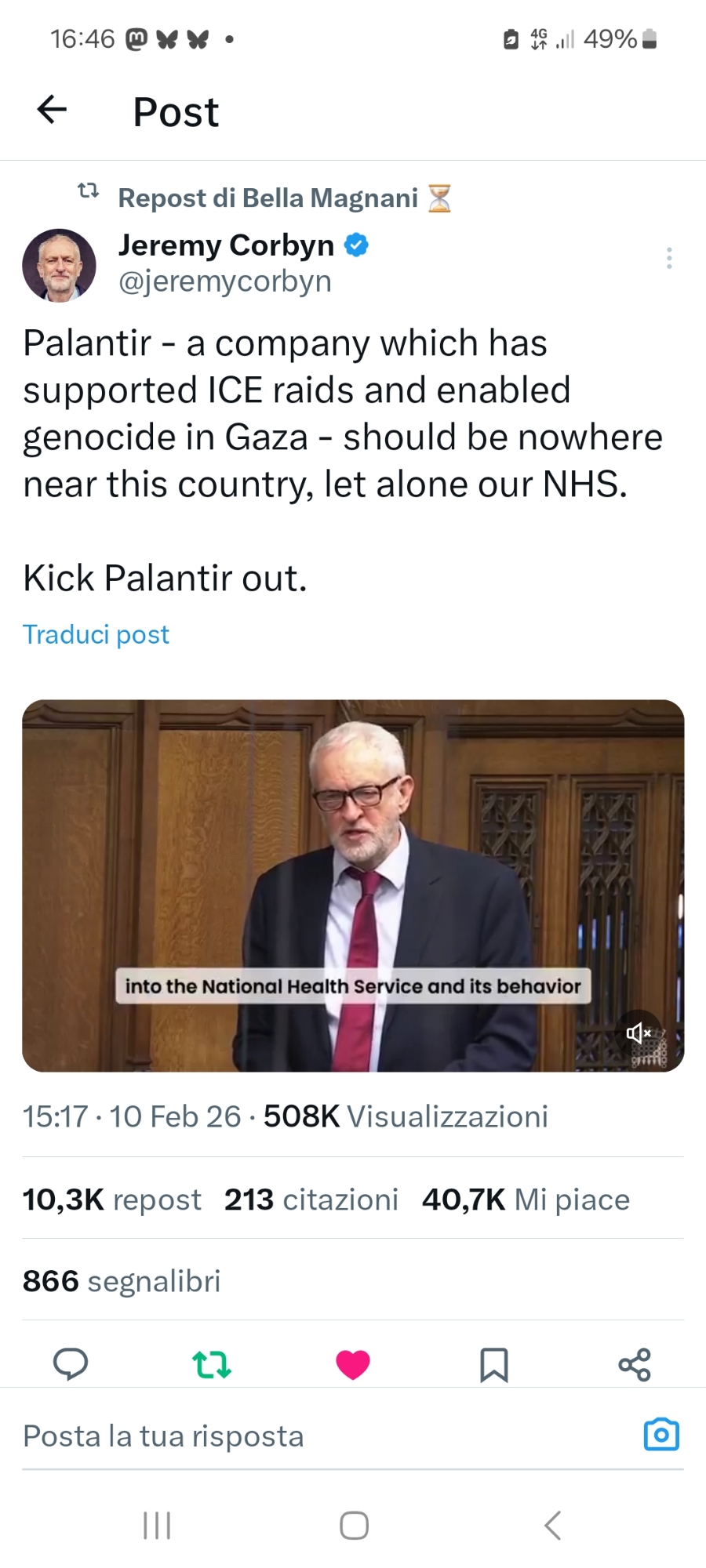This screenshot has width=706, height=1568.
Task: Open the @jeremycorbyn handle
Action: (224, 281)
